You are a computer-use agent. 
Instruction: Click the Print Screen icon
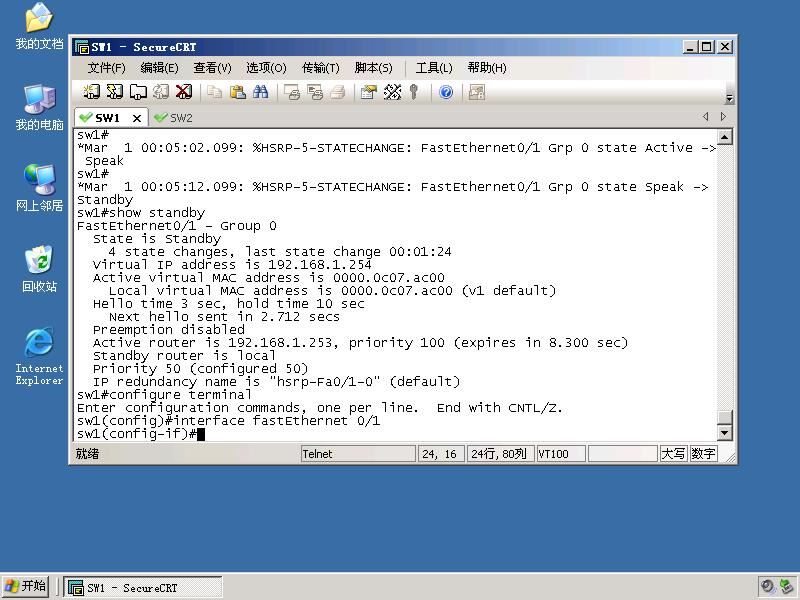coord(292,92)
